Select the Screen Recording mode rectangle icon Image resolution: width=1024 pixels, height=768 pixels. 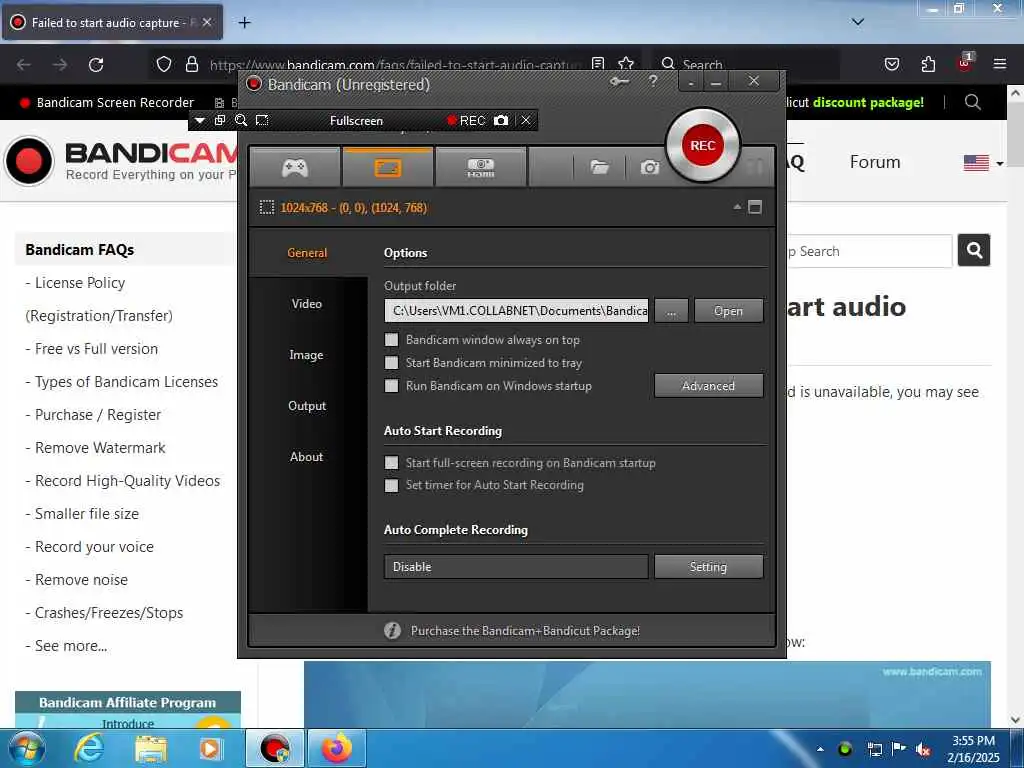387,167
